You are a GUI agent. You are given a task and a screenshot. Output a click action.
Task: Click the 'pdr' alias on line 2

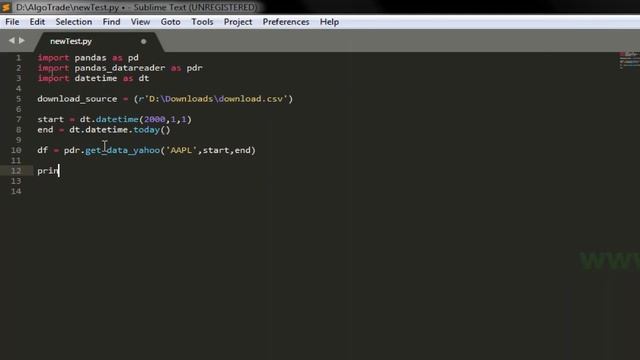click(195, 68)
